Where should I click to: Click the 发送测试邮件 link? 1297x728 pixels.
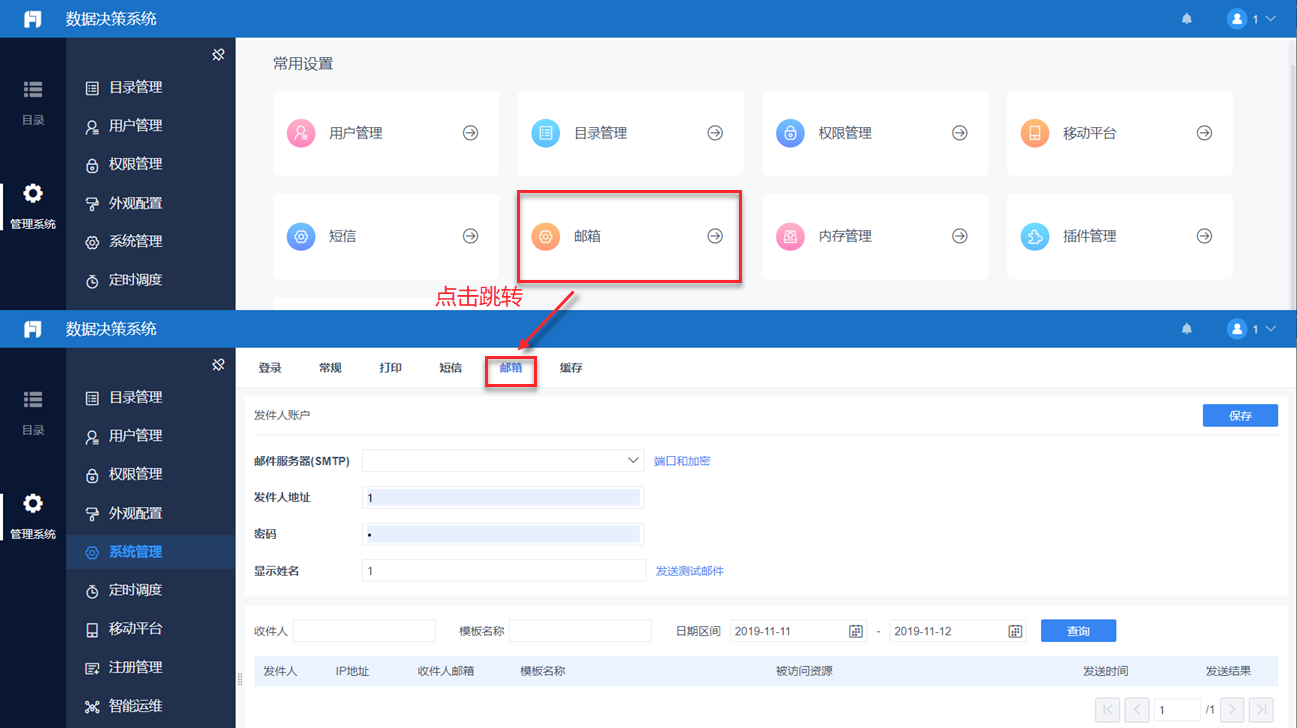pyautogui.click(x=690, y=571)
